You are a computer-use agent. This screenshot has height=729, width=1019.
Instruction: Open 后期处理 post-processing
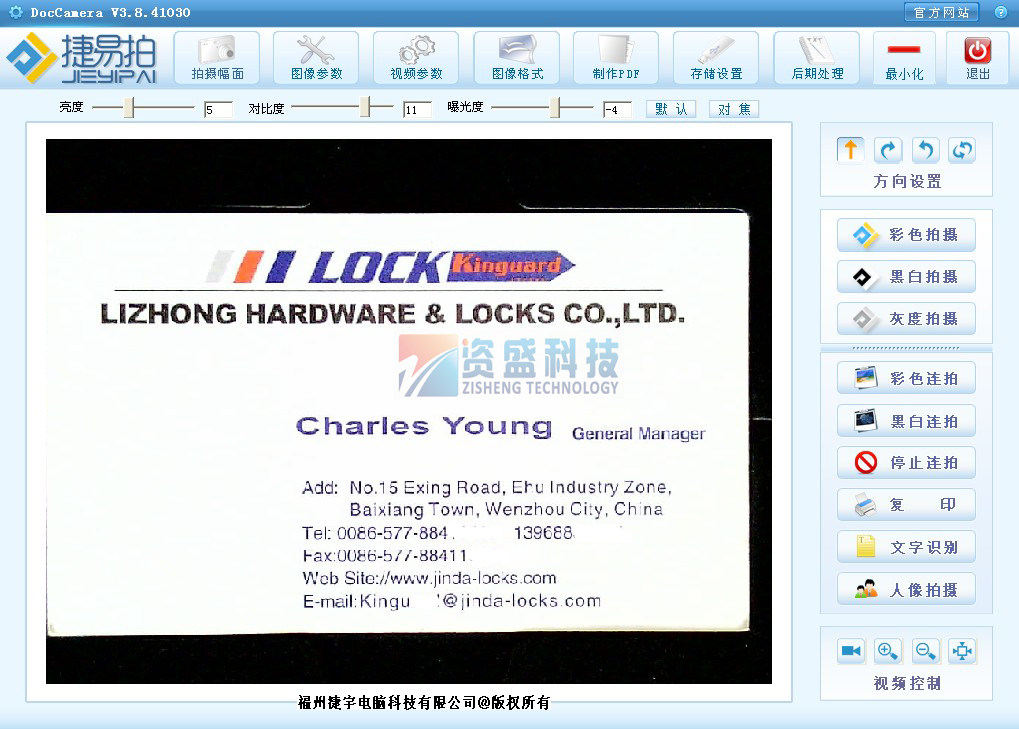817,58
